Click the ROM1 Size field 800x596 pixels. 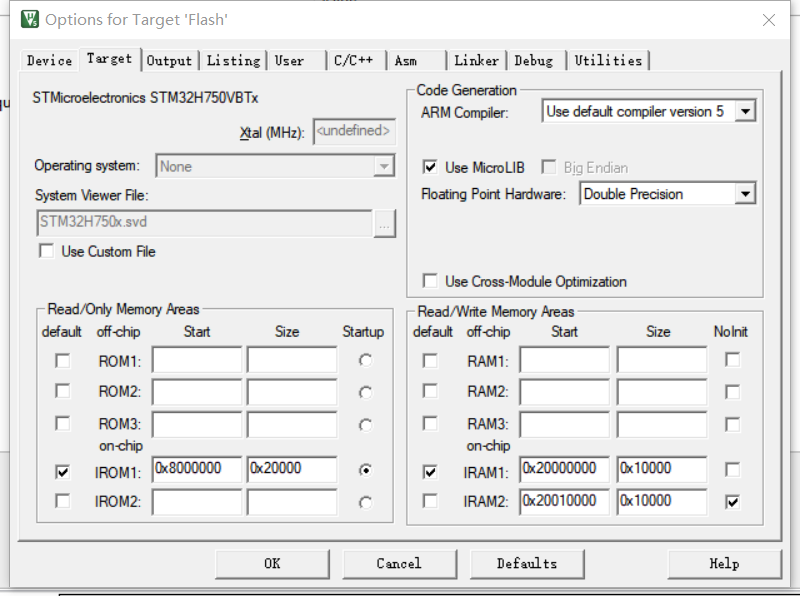click(292, 360)
